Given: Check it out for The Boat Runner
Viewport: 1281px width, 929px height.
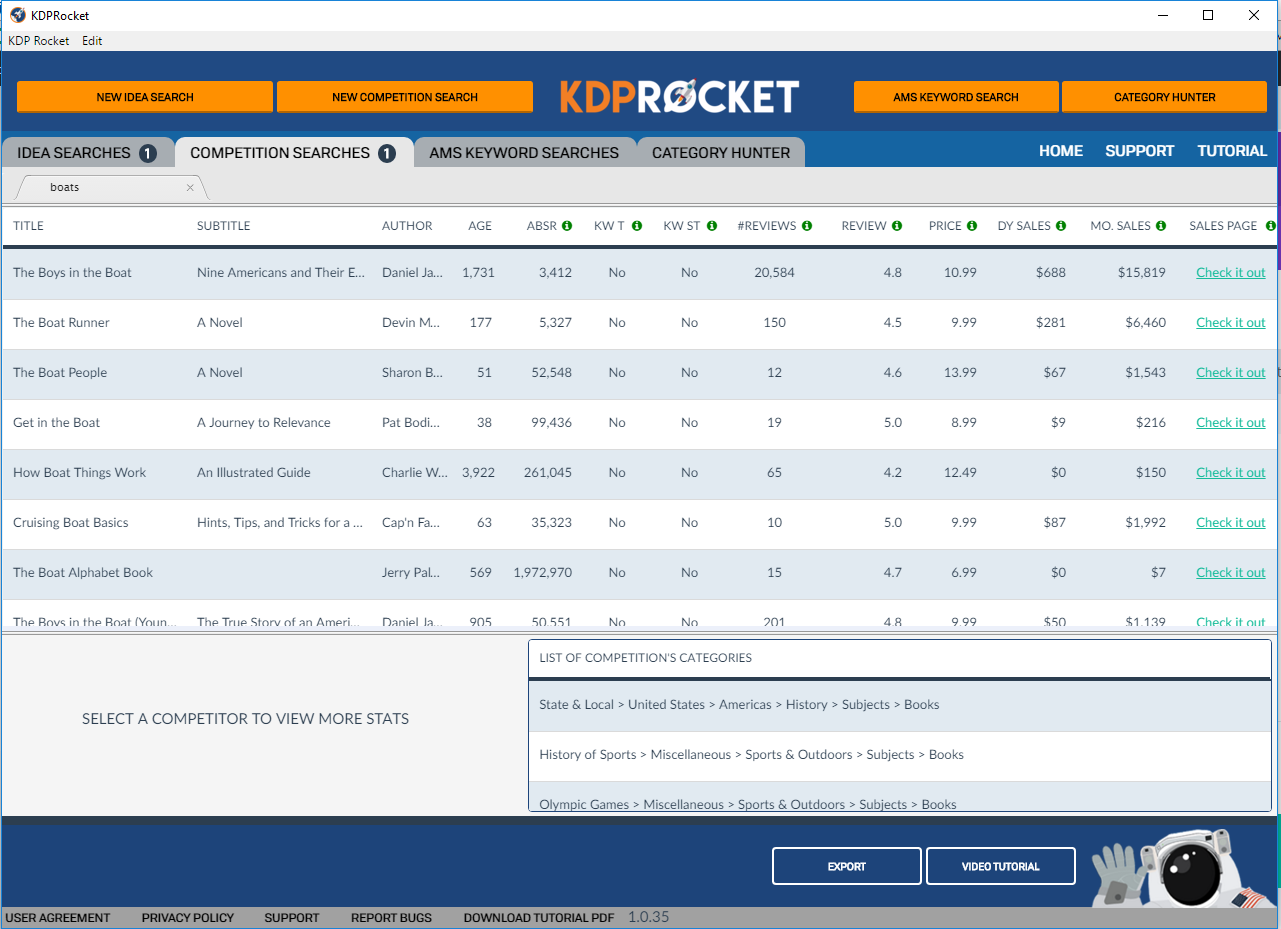Looking at the screenshot, I should pyautogui.click(x=1231, y=323).
